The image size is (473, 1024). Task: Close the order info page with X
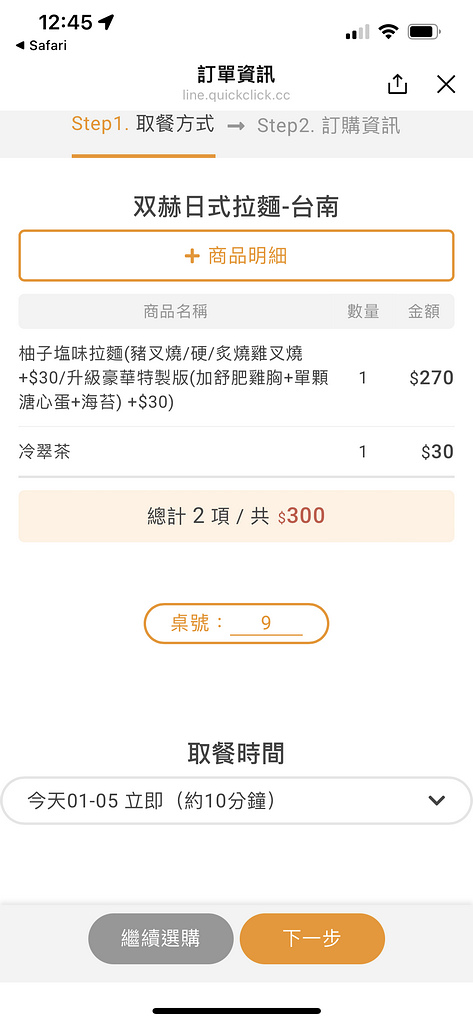(446, 84)
